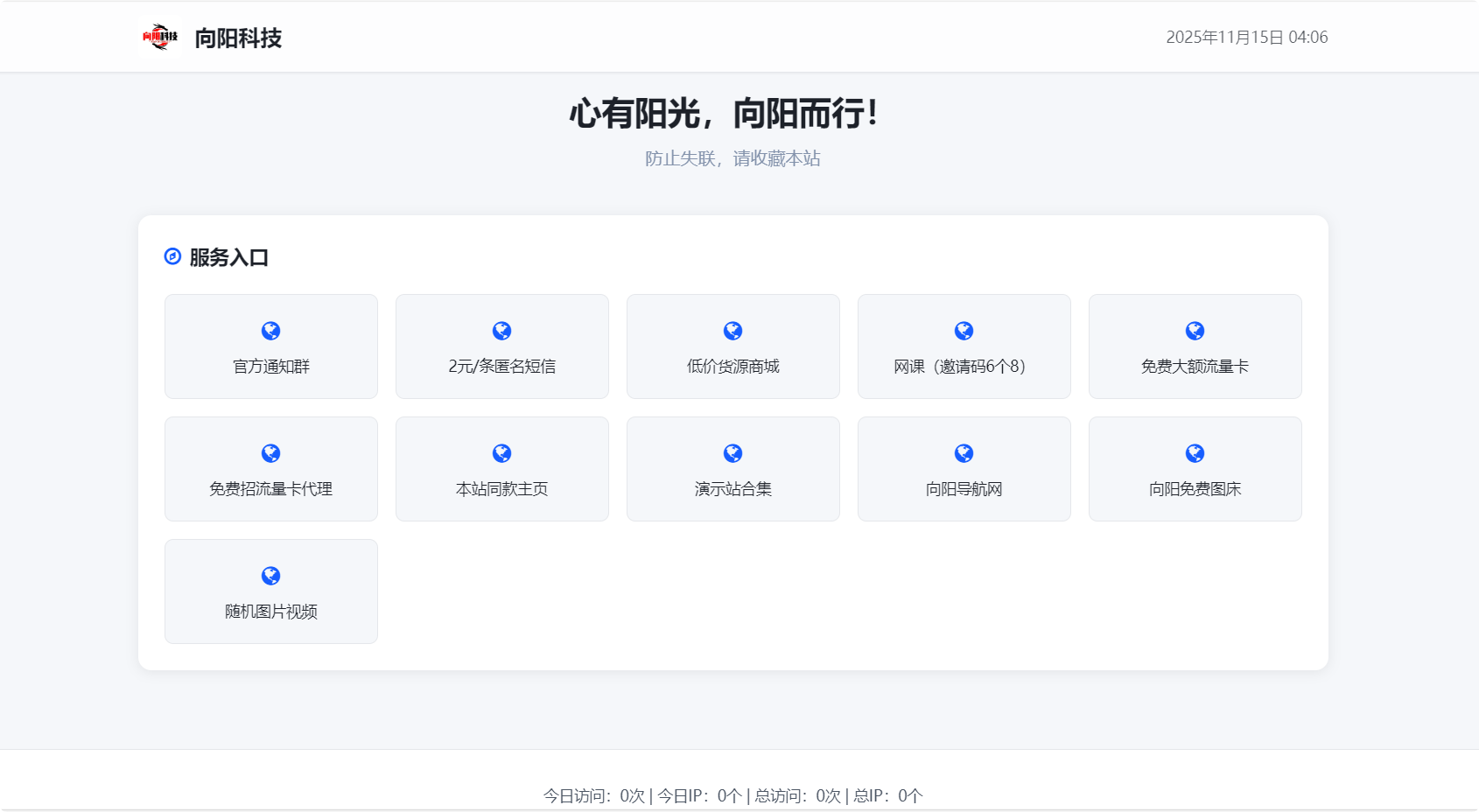Open 向阳免费图床 service entry
The height and width of the screenshot is (812, 1479).
coord(1195,469)
